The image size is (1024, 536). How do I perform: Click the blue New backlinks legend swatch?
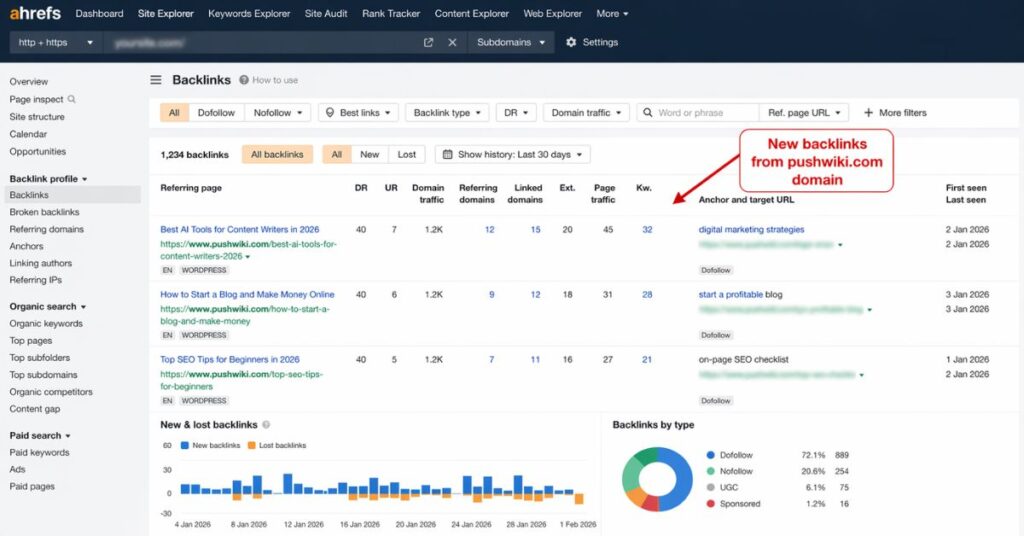185,445
